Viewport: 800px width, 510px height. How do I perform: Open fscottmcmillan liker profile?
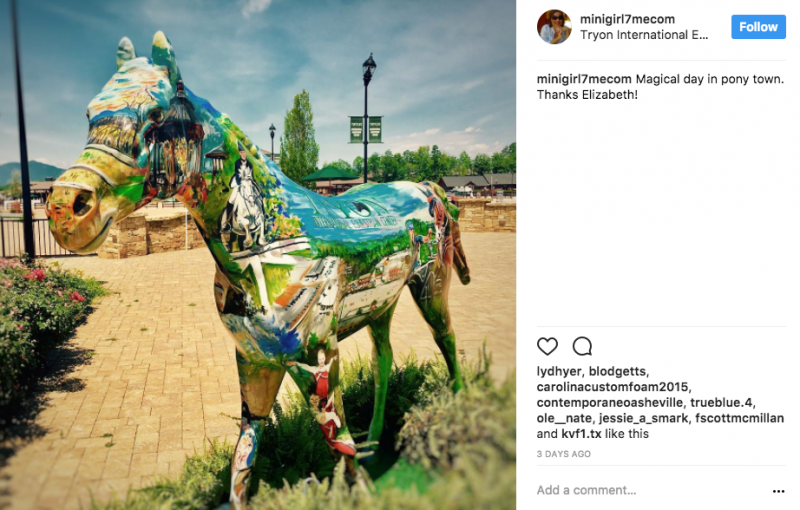(739, 418)
